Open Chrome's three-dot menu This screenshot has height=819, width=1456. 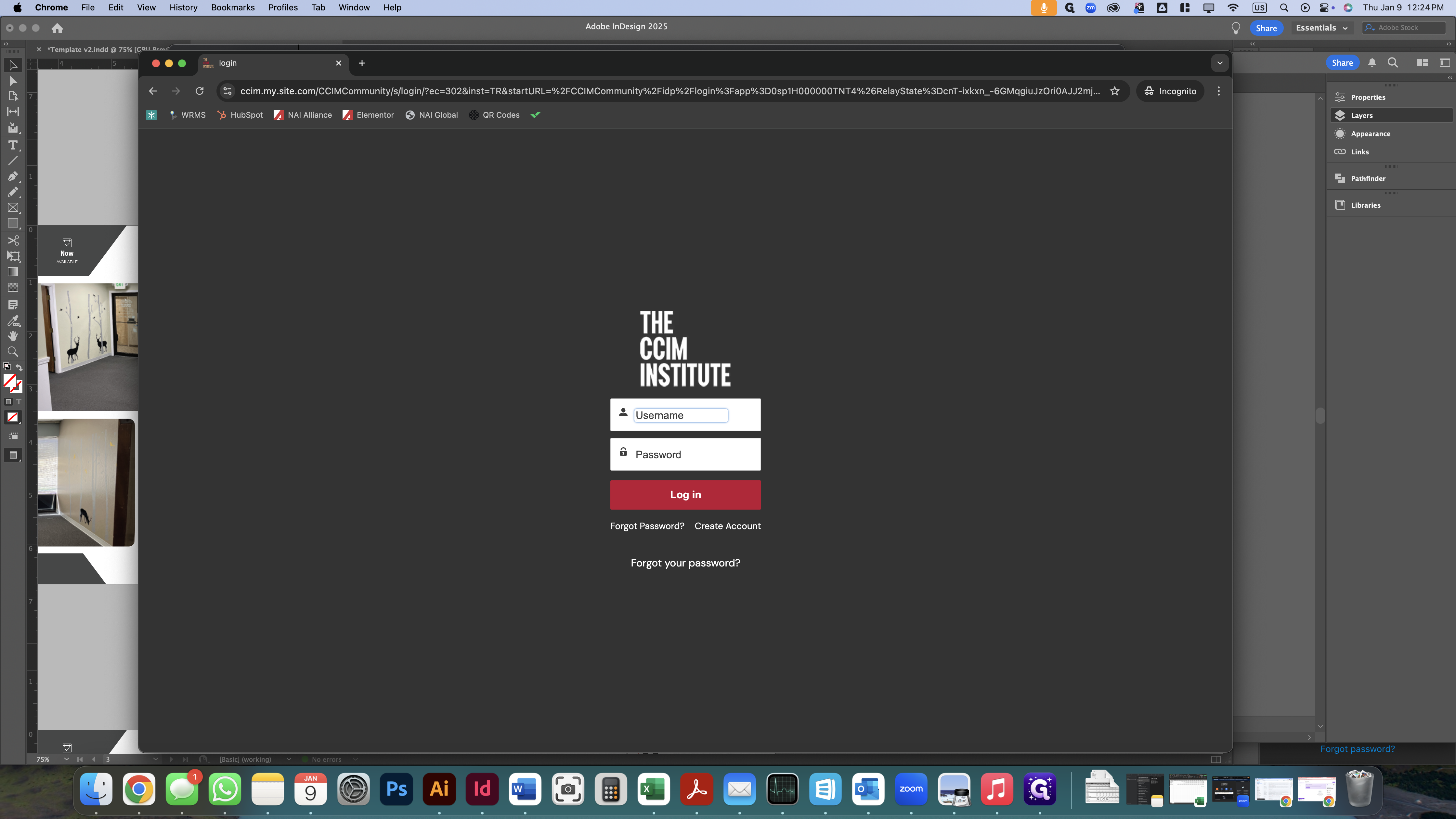click(x=1219, y=91)
